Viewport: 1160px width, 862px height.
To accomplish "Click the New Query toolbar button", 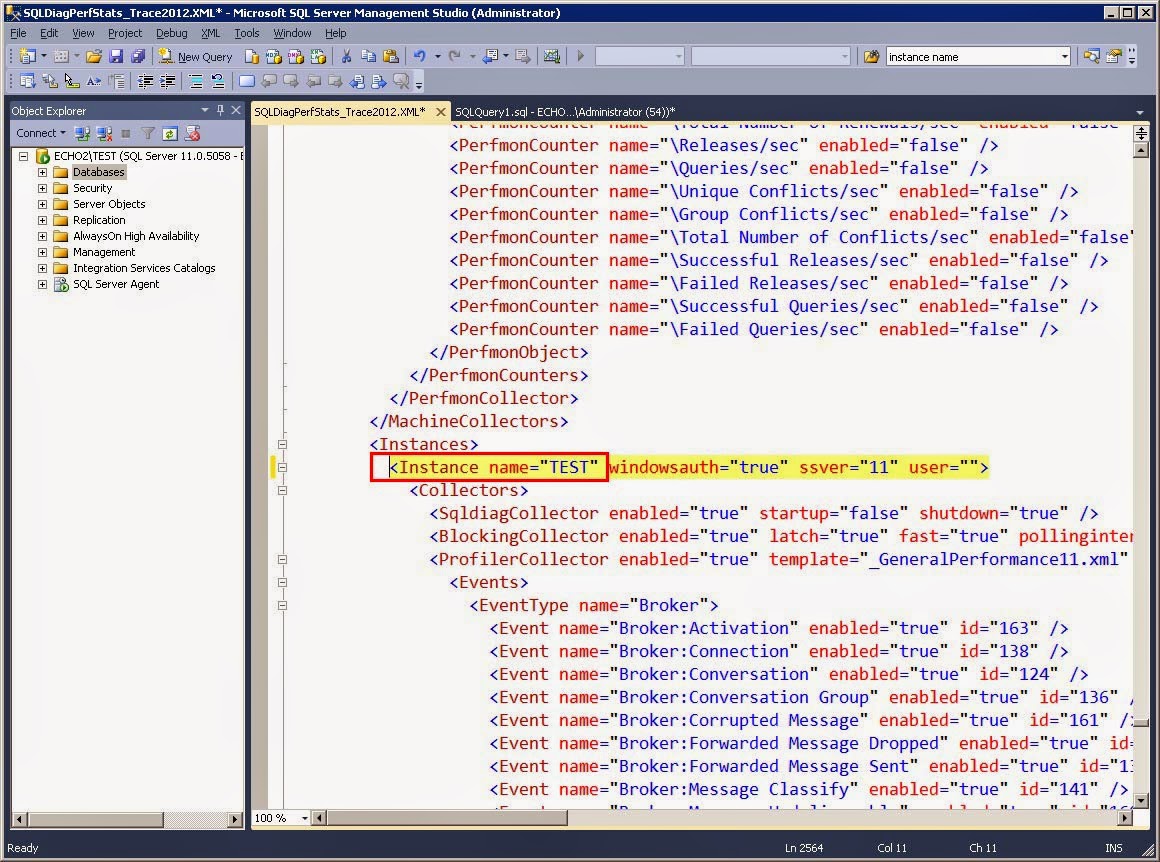I will (x=195, y=57).
